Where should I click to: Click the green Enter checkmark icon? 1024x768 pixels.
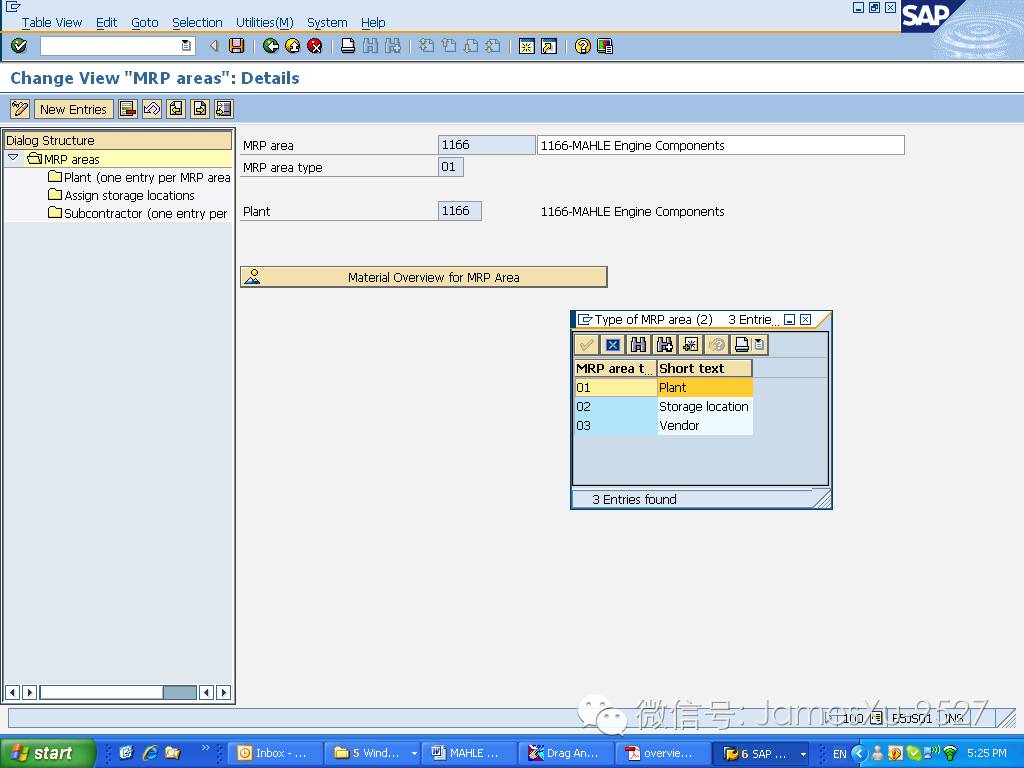pos(19,46)
